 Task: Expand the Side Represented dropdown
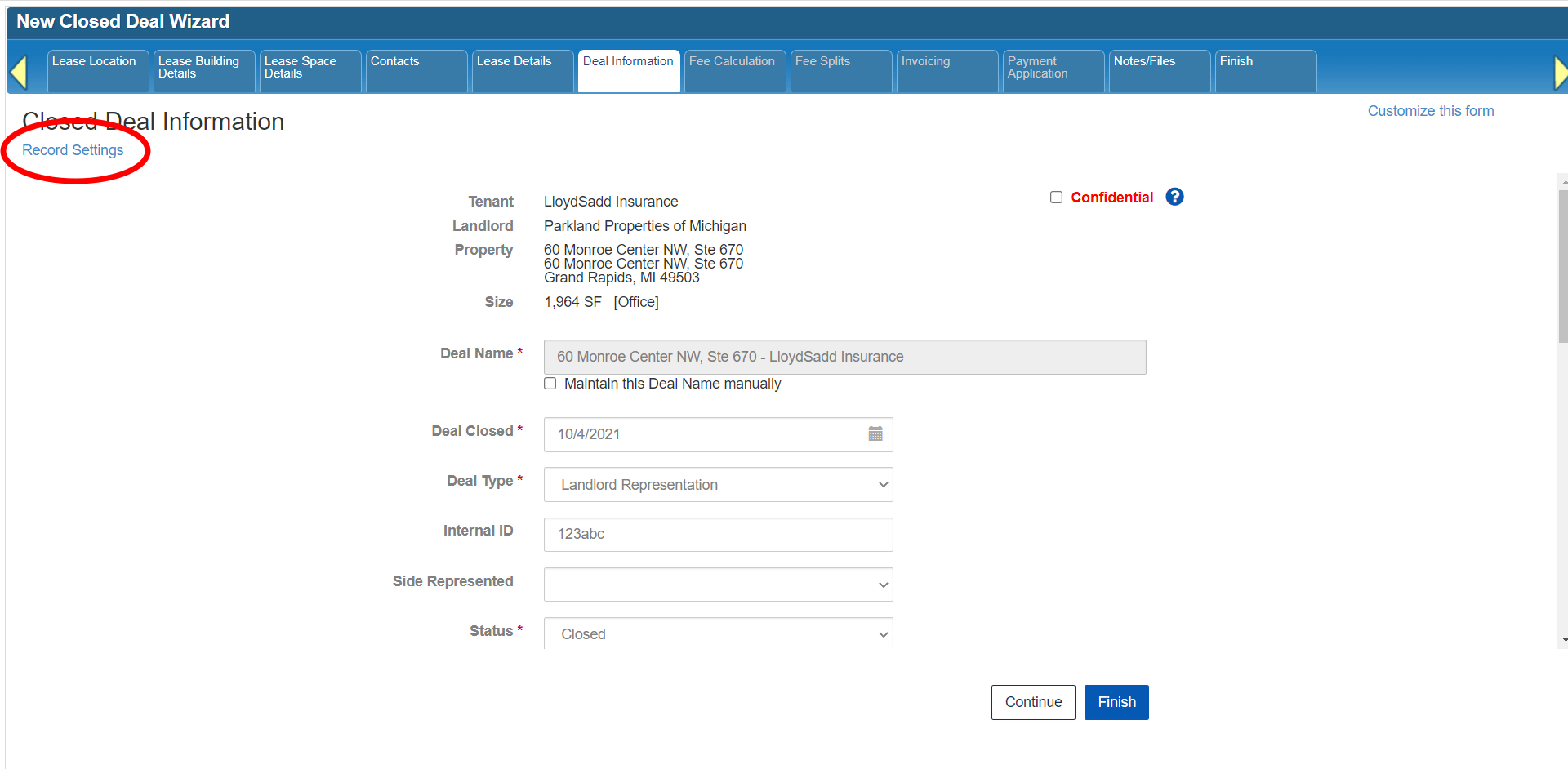[x=718, y=585]
